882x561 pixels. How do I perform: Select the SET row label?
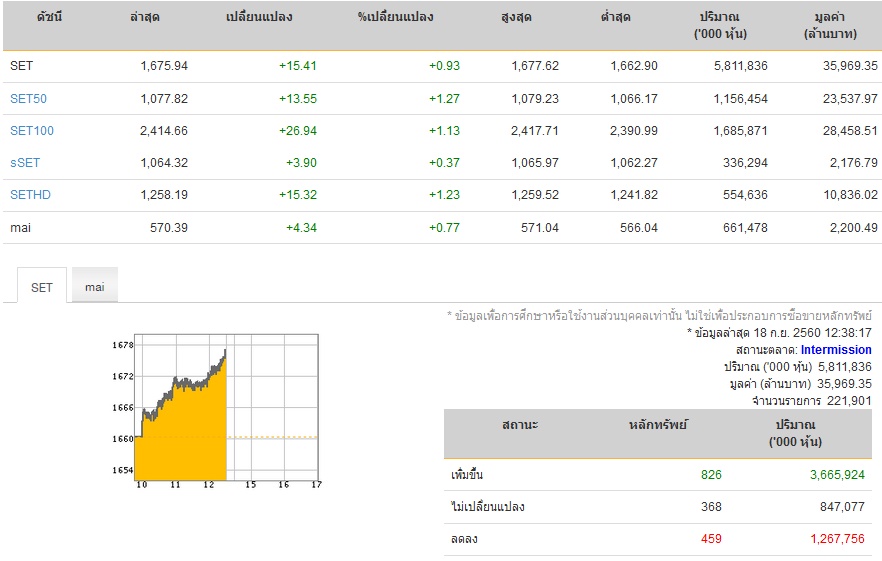tap(21, 66)
